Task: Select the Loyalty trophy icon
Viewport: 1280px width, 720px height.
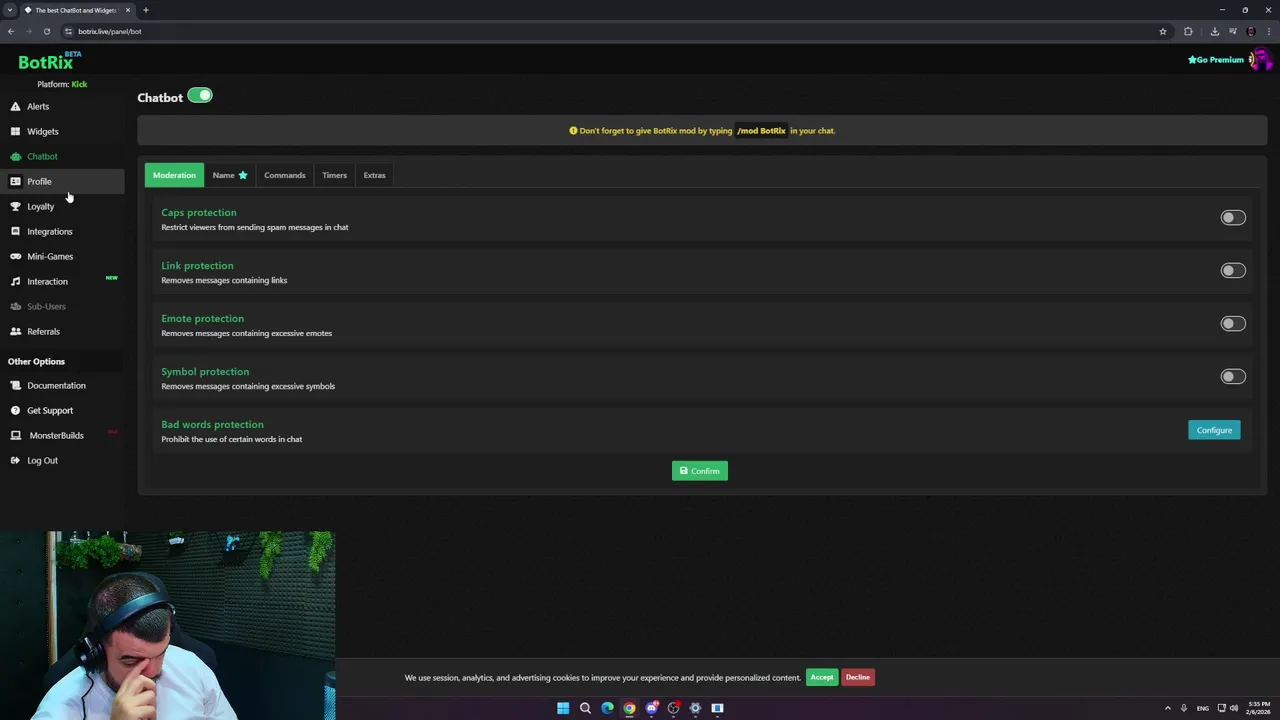Action: [x=15, y=206]
